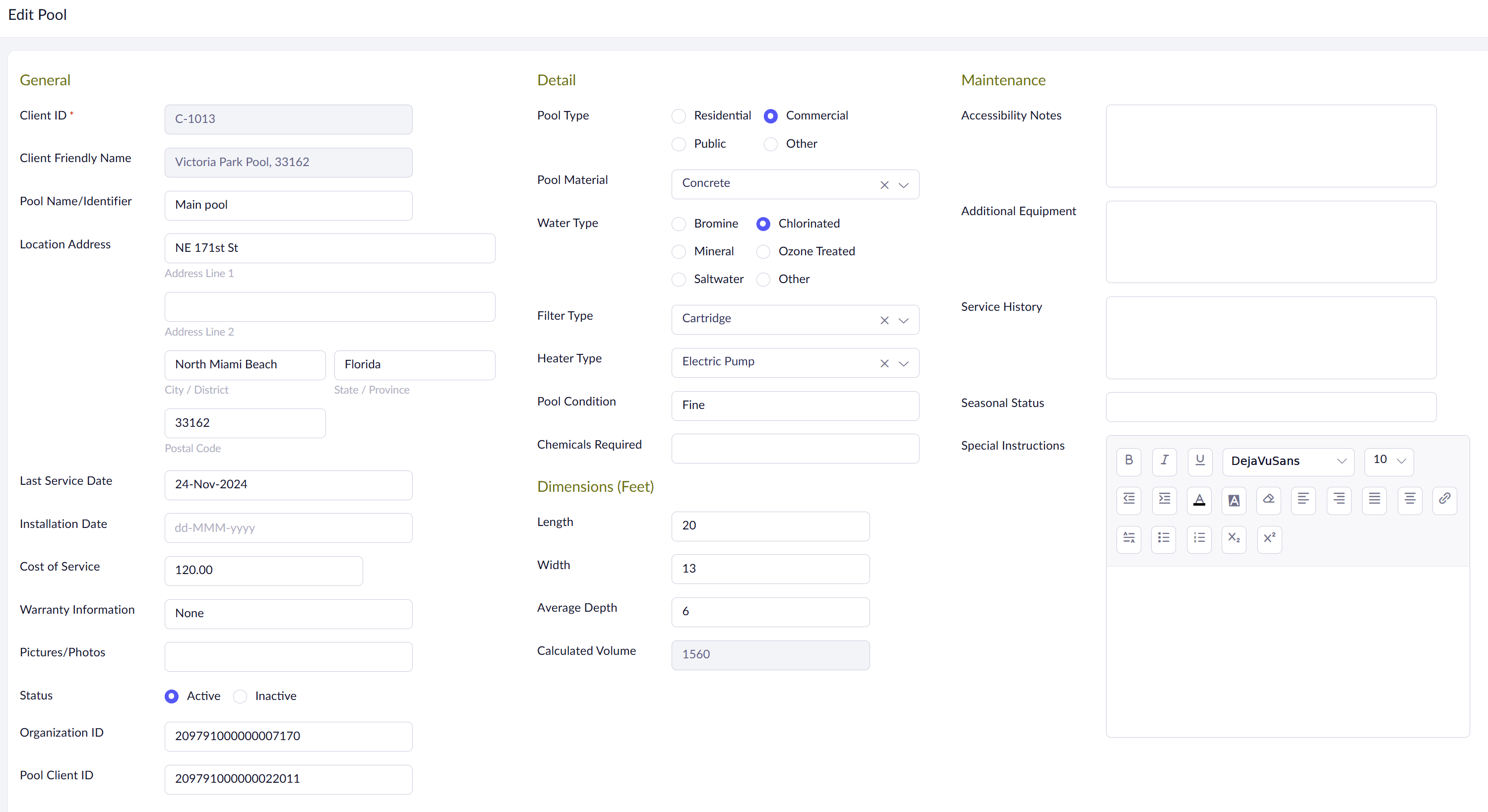This screenshot has height=812, width=1488.
Task: Expand the Pool Material dropdown
Action: point(903,185)
